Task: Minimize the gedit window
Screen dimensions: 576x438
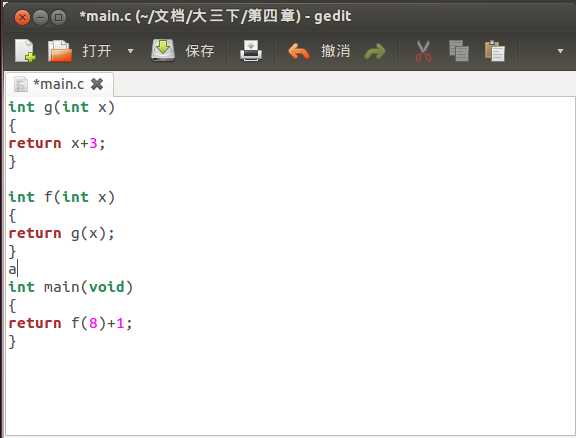Action: click(x=40, y=17)
